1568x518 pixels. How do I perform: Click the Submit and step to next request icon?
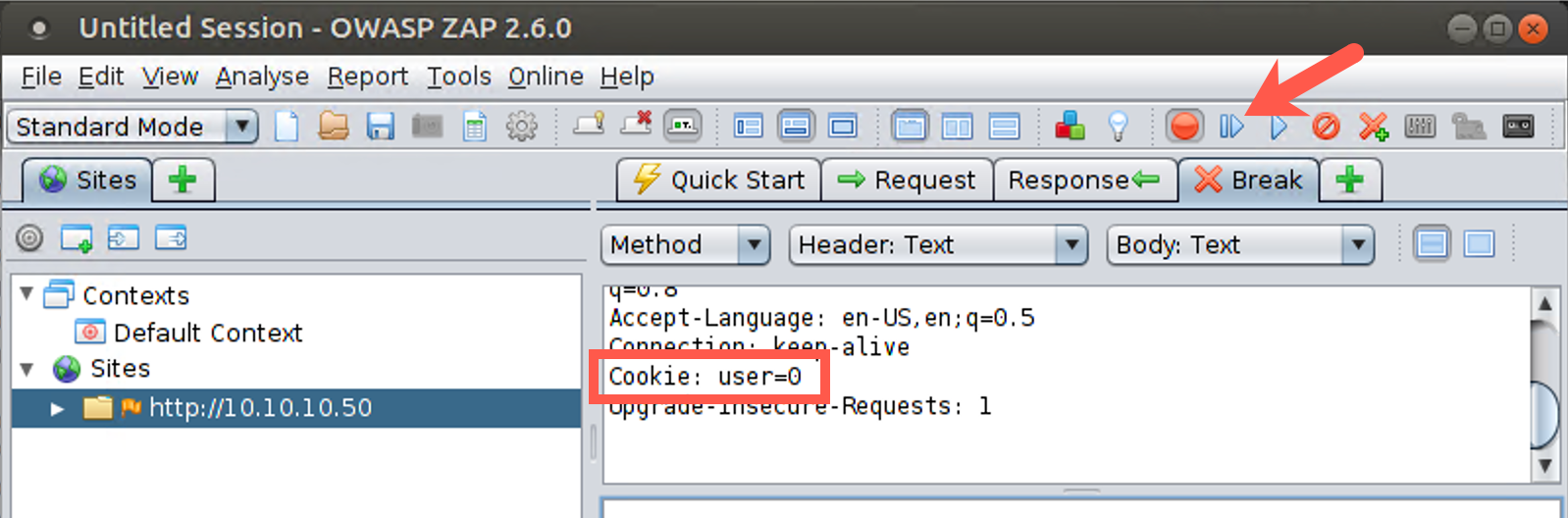(1231, 127)
